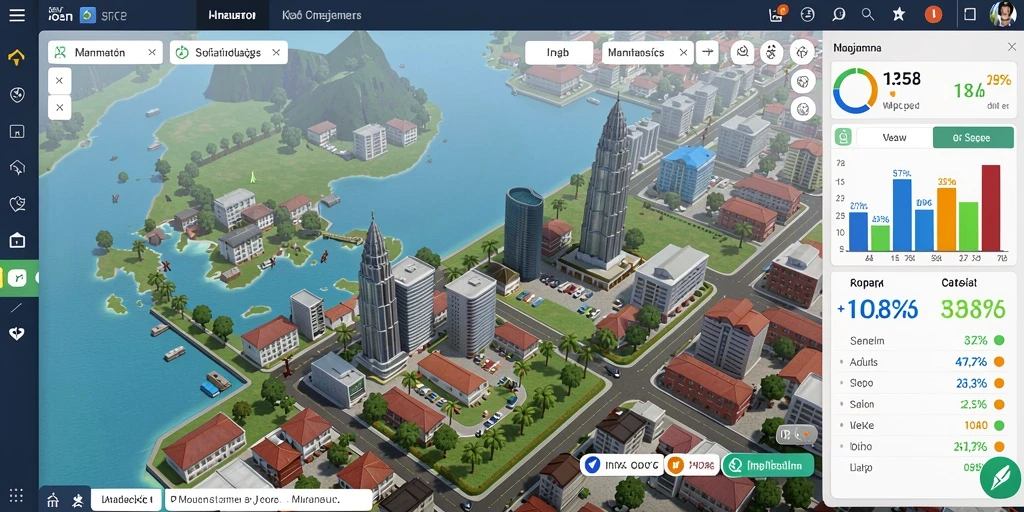Click the tallest red bar in chart
Viewport: 1024px width, 512px height.
(x=991, y=208)
